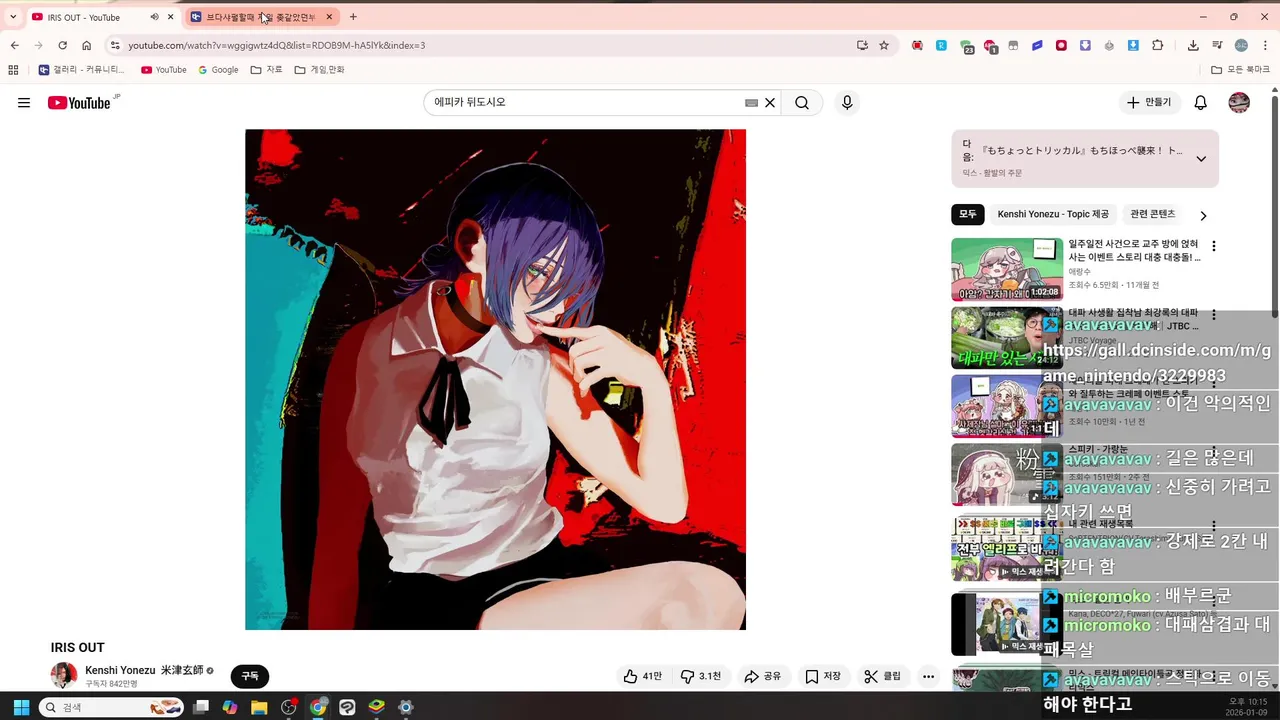Click the Windows taskbar search box
The height and width of the screenshot is (720, 1280).
[x=112, y=707]
